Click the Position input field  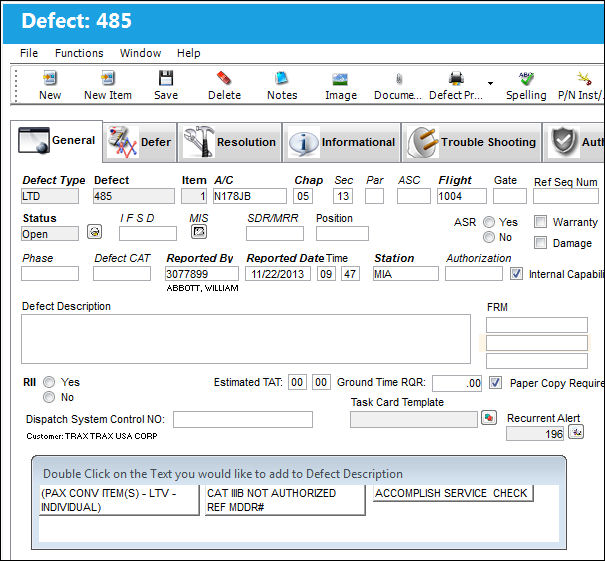click(342, 233)
